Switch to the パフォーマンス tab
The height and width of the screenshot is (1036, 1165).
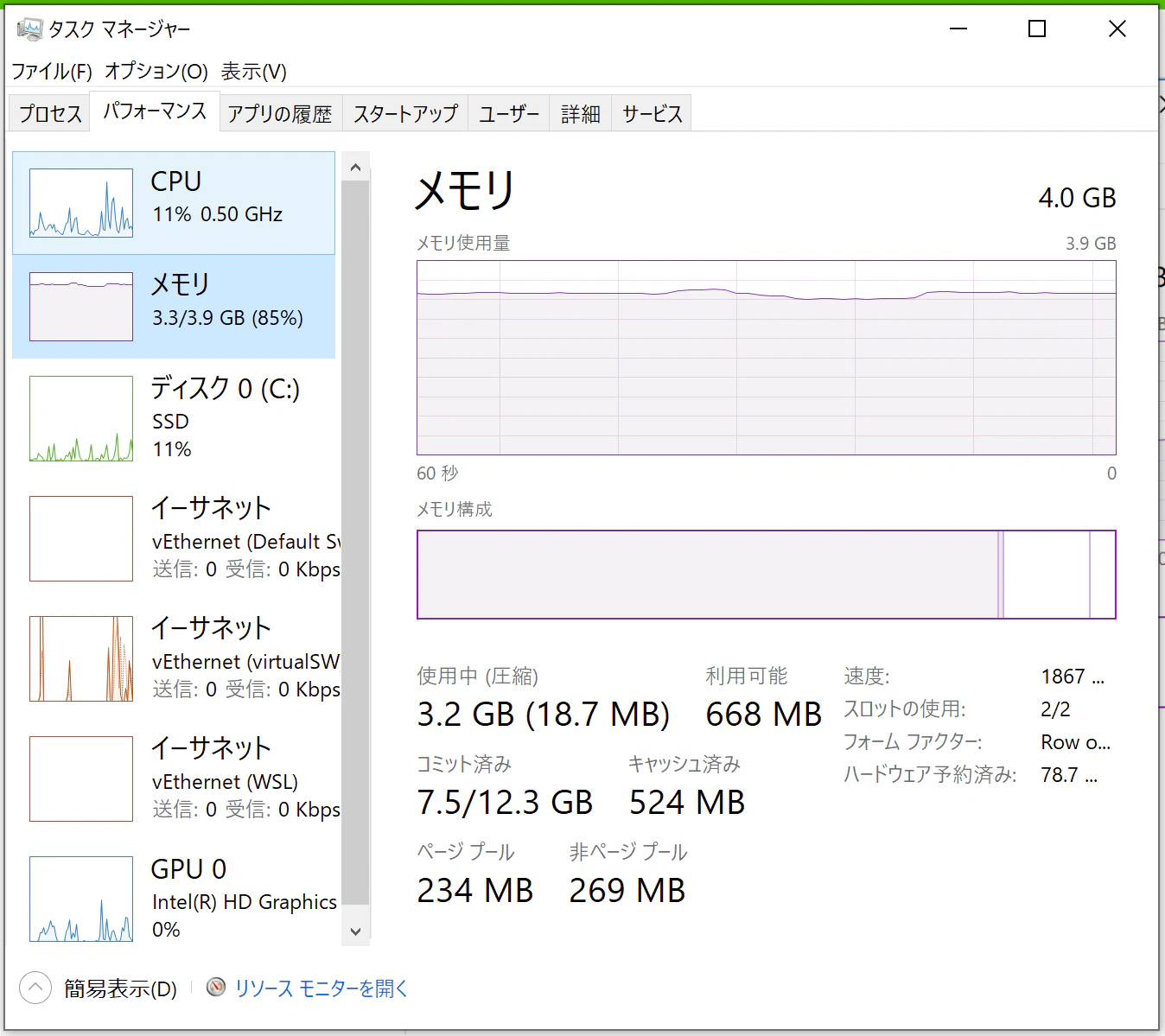pos(155,111)
